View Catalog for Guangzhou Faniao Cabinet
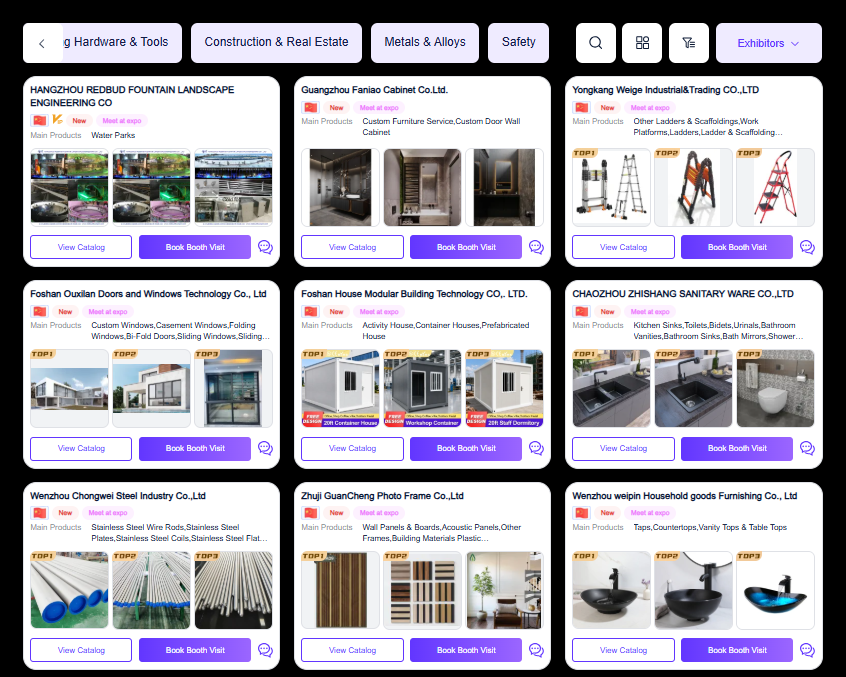The width and height of the screenshot is (846, 677). 352,247
